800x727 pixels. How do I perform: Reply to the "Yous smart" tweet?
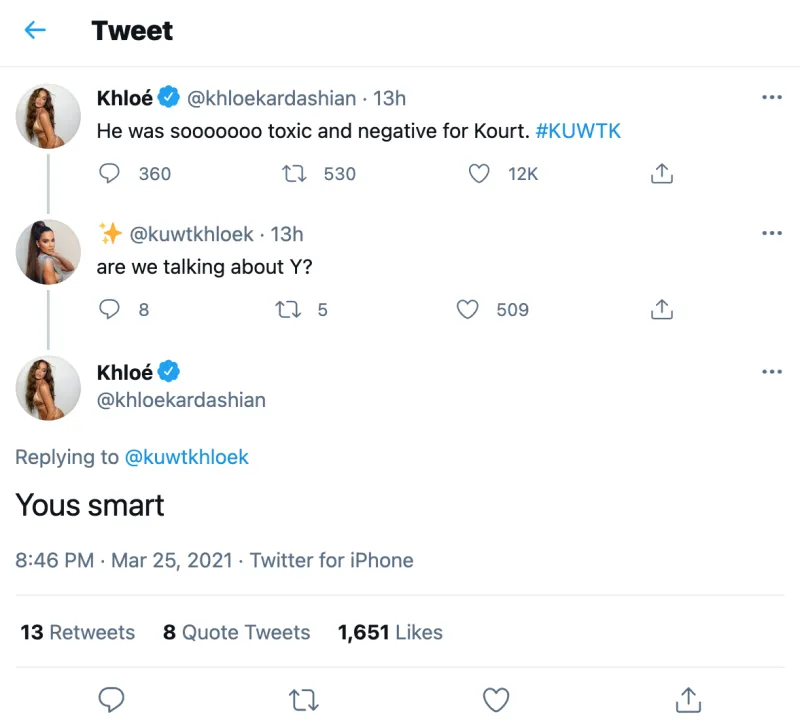[x=111, y=700]
